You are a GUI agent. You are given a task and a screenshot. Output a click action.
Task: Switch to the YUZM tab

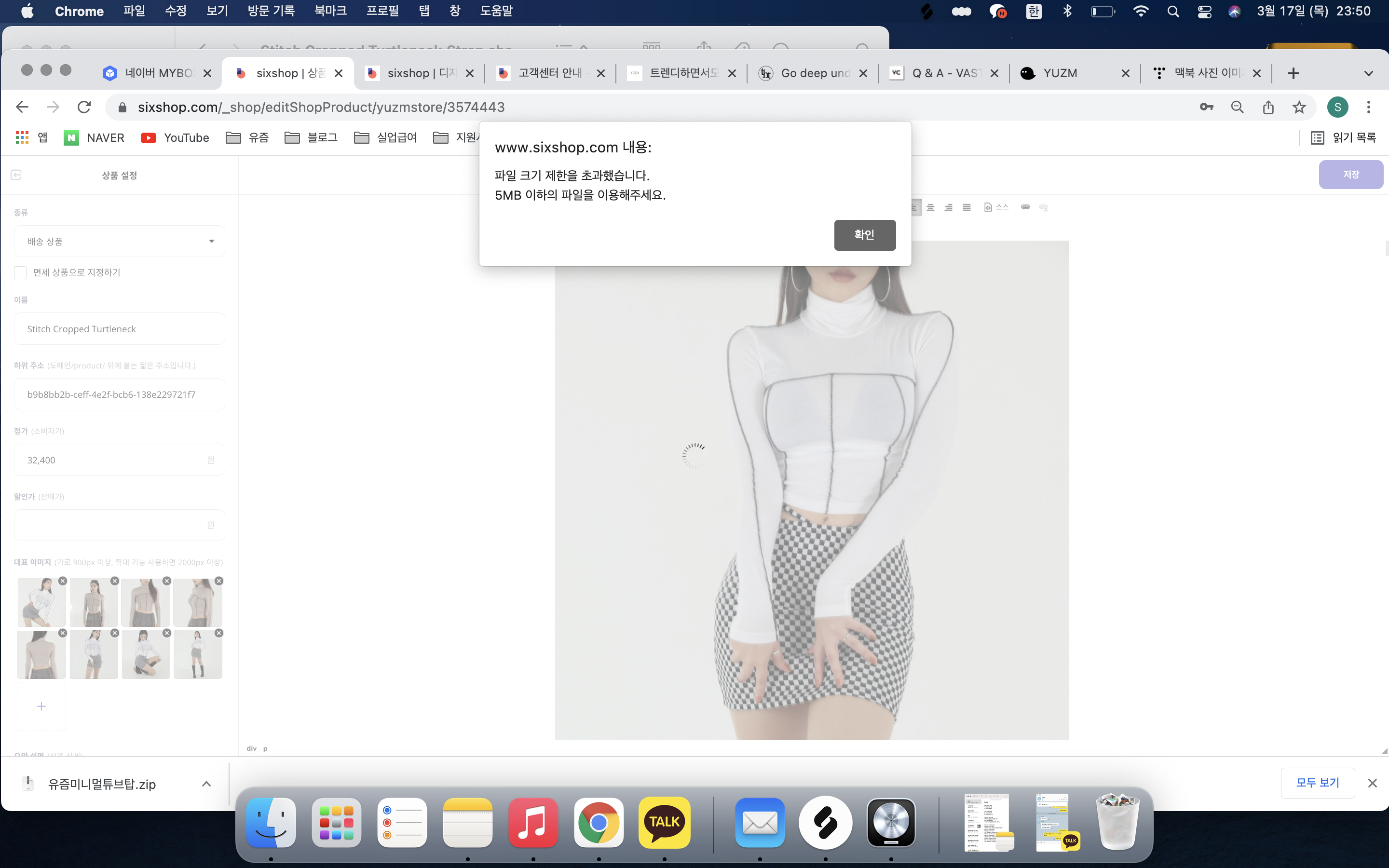pos(1060,73)
